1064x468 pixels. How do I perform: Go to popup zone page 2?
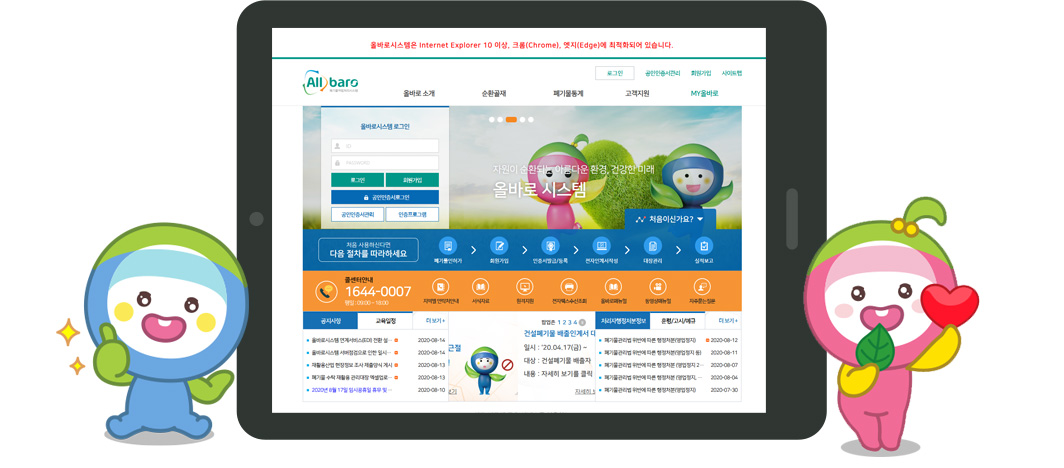click(565, 322)
